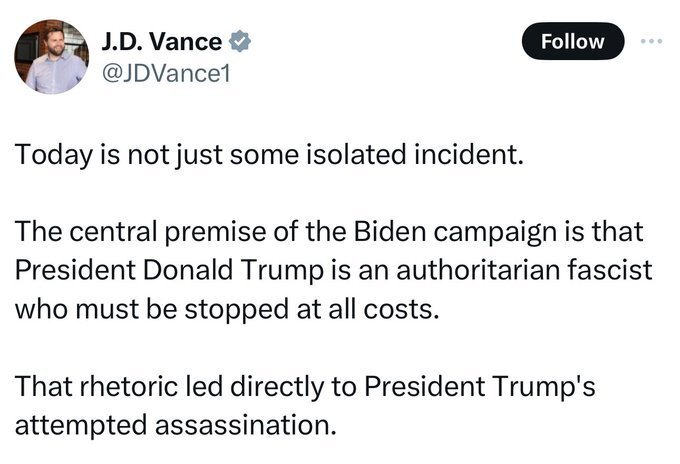Image resolution: width=680 pixels, height=464 pixels.
Task: Open the J.D. Vance display name link
Action: click(x=162, y=42)
